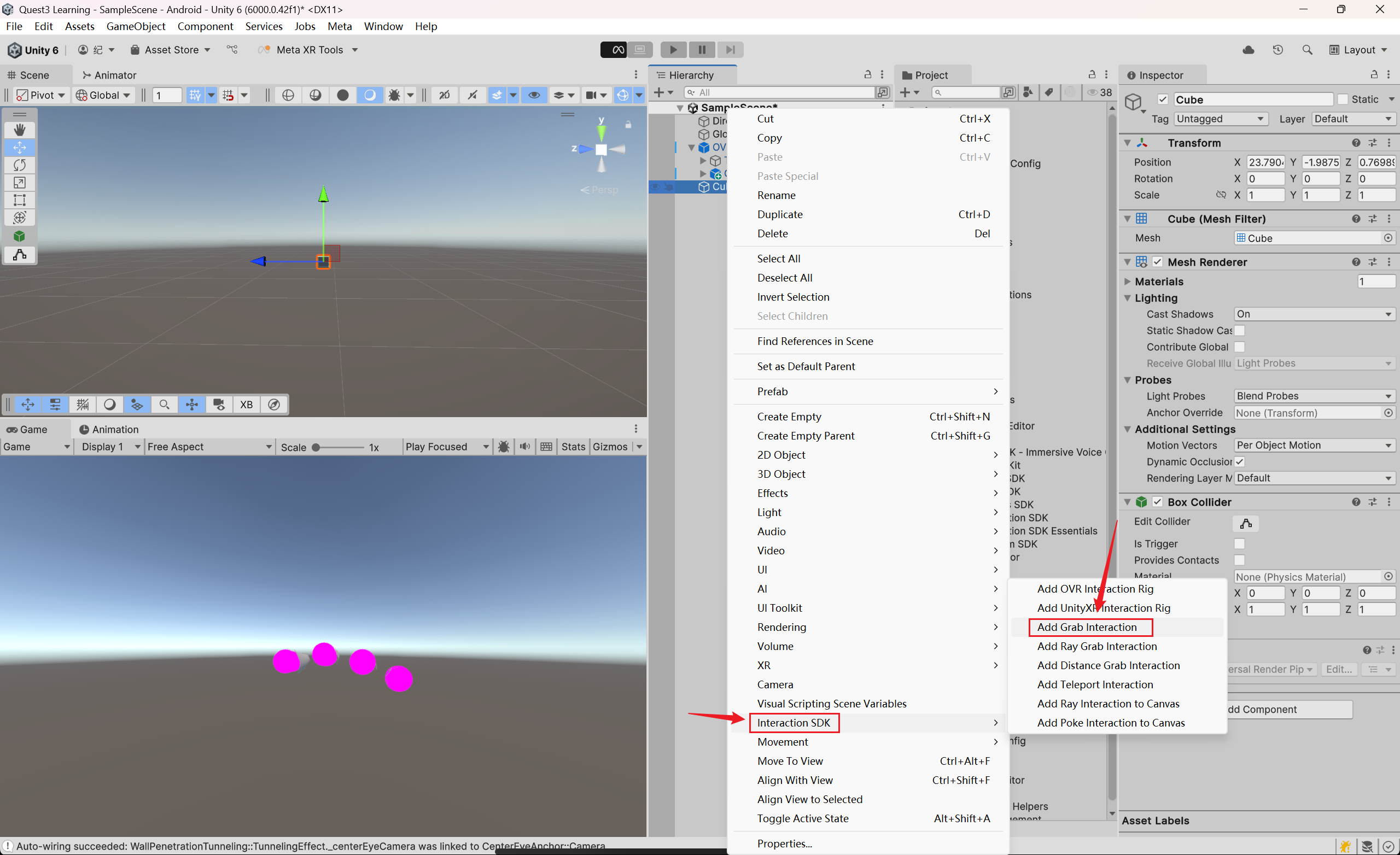The height and width of the screenshot is (855, 1400).
Task: Open the global Search icon
Action: tap(1308, 50)
